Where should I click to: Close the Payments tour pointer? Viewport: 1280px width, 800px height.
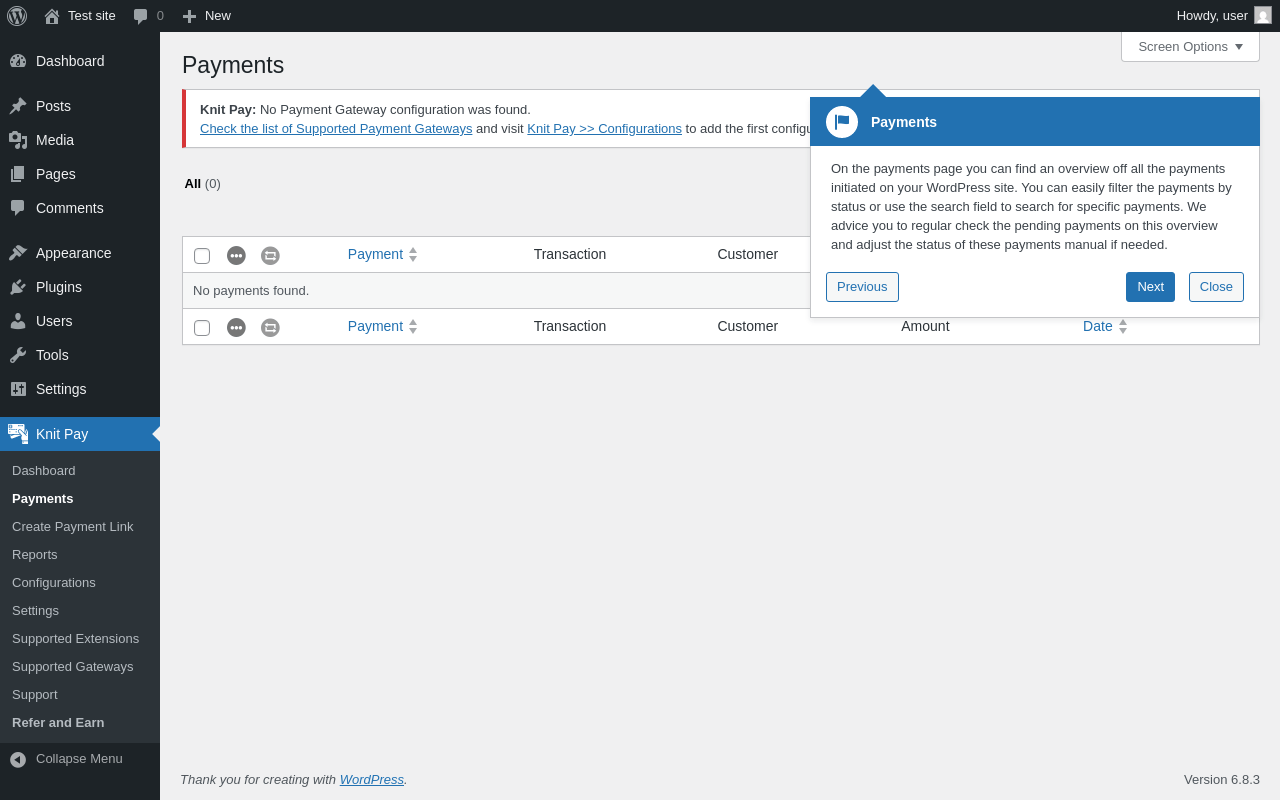(1216, 287)
